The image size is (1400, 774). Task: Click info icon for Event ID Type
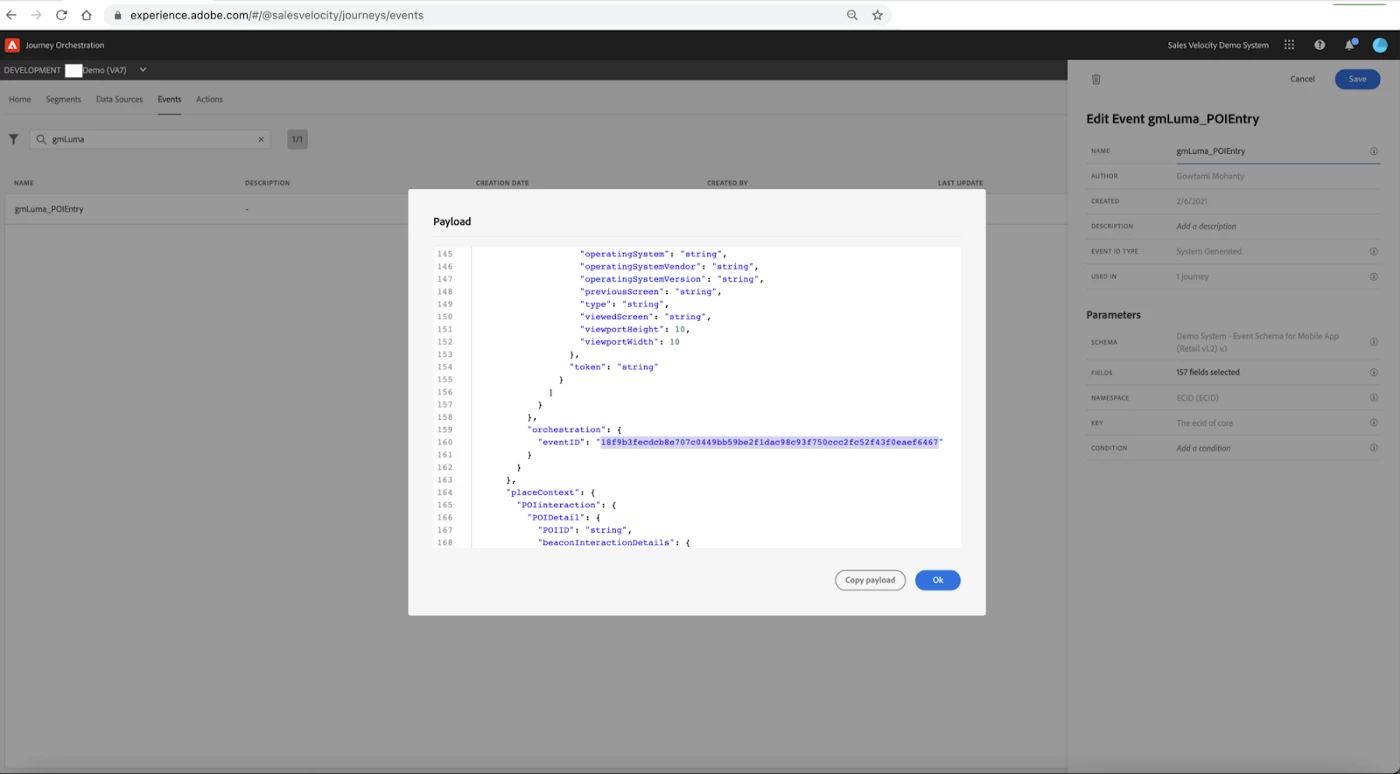1373,251
